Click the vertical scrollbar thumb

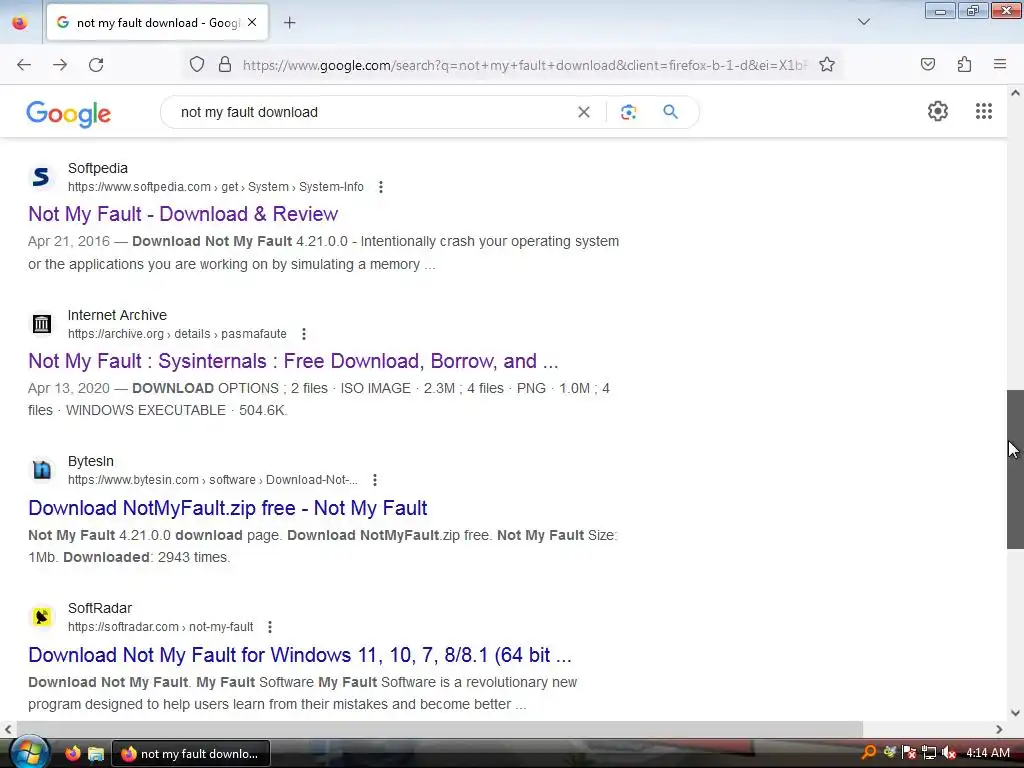click(1015, 469)
